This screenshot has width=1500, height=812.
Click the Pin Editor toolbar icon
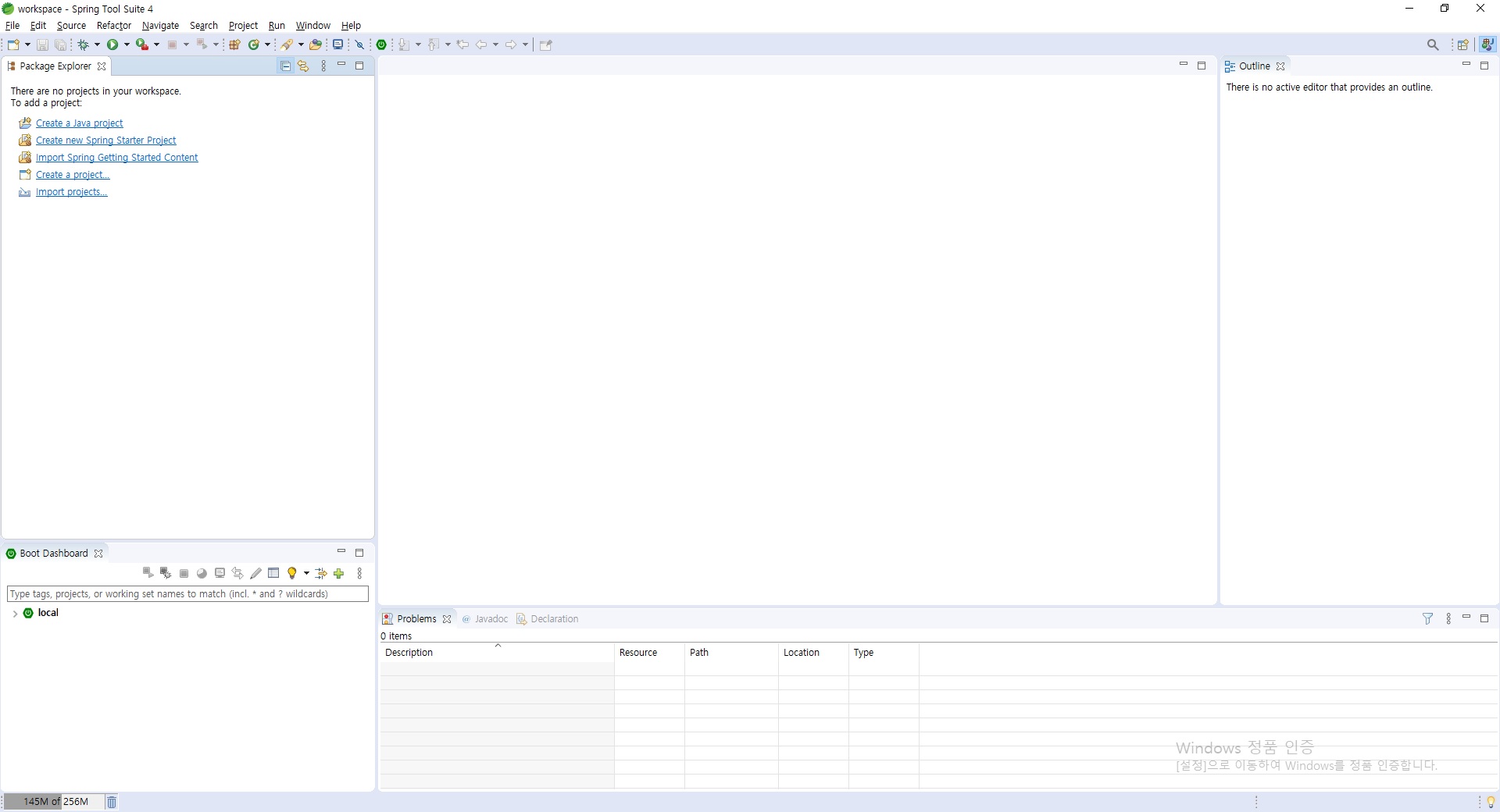click(546, 45)
